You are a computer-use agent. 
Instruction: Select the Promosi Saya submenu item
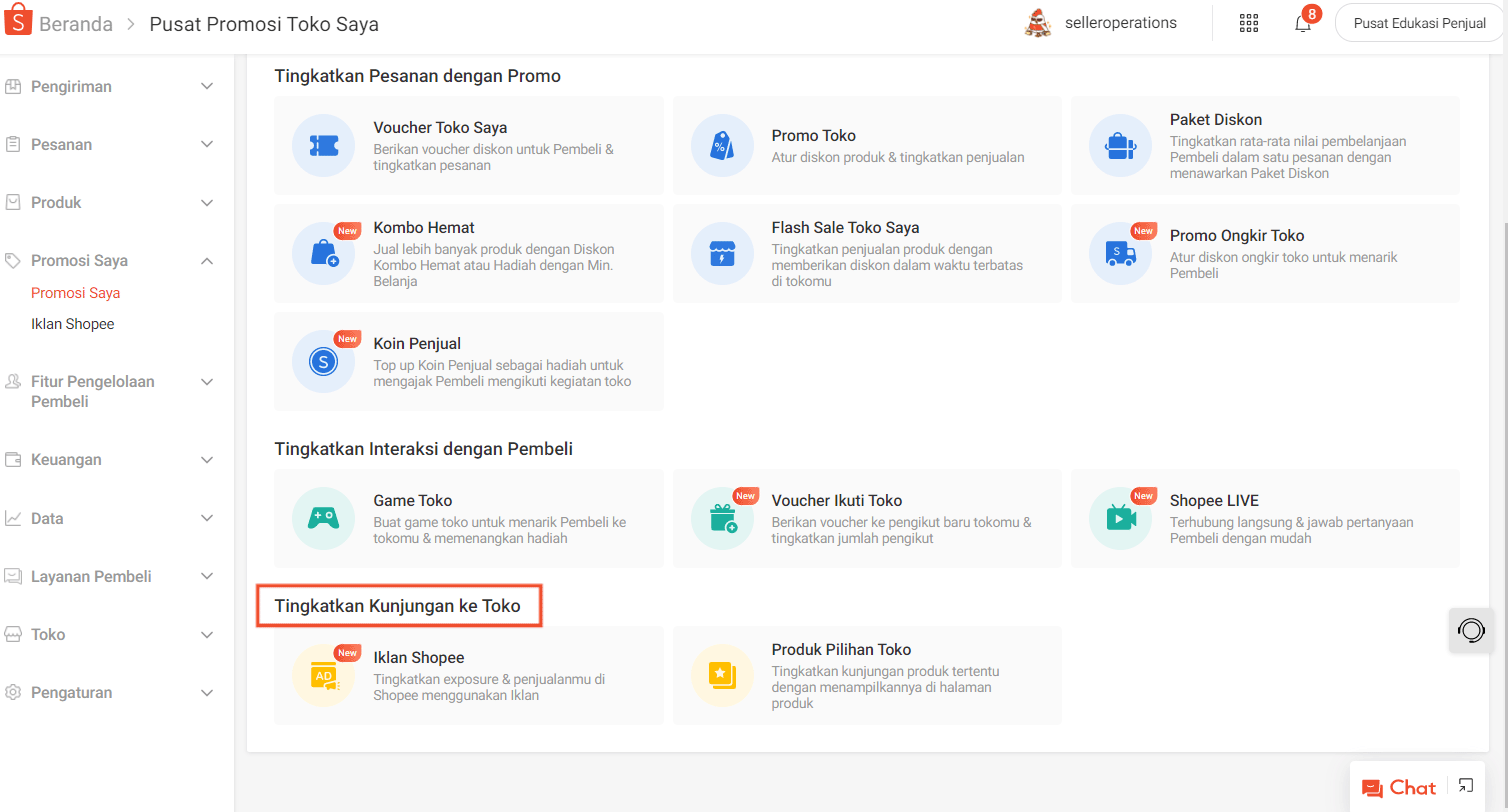tap(76, 293)
